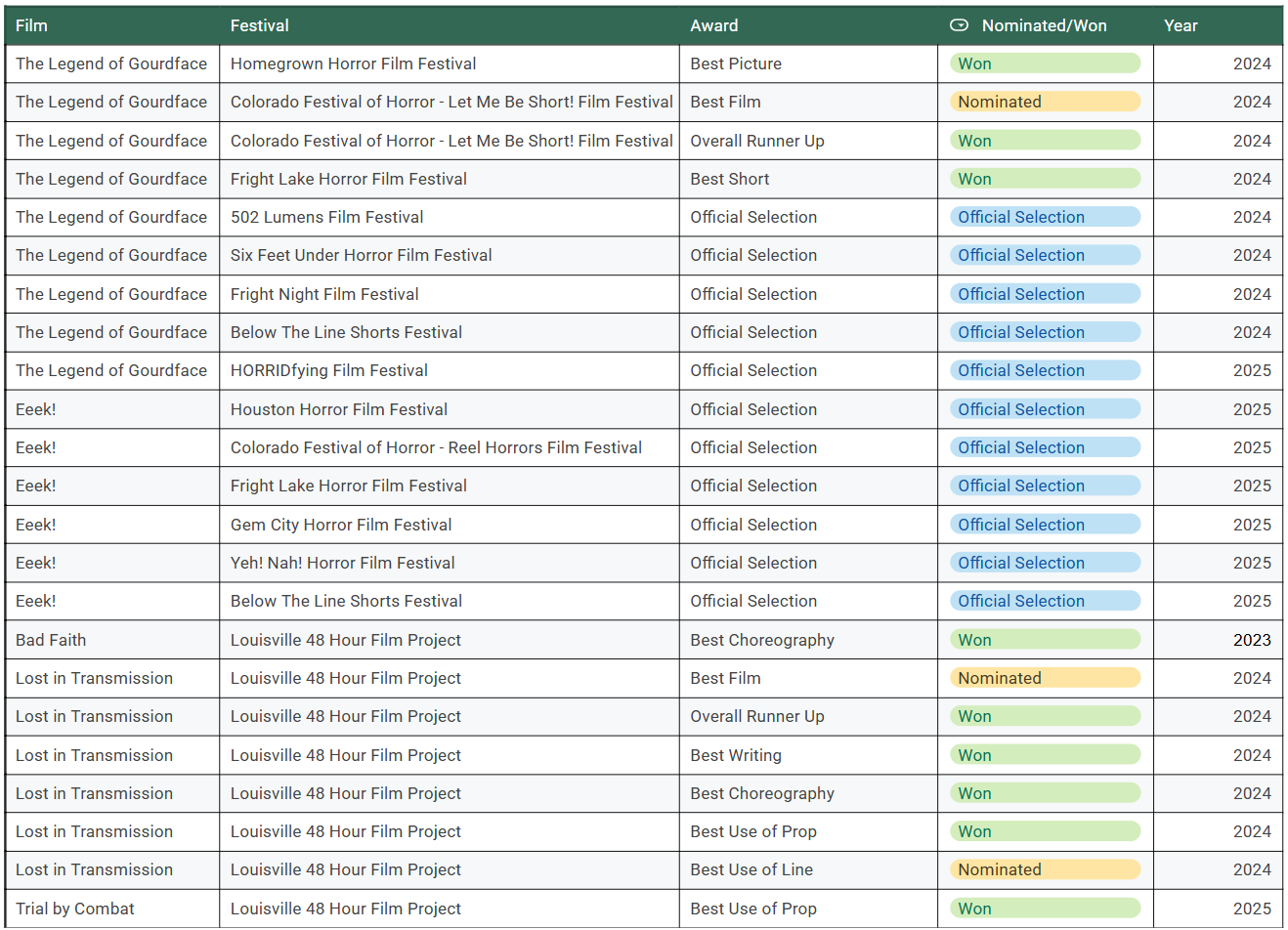Open Won chip in Bad Faith row
Viewport: 1288px width, 930px height.
1045,640
